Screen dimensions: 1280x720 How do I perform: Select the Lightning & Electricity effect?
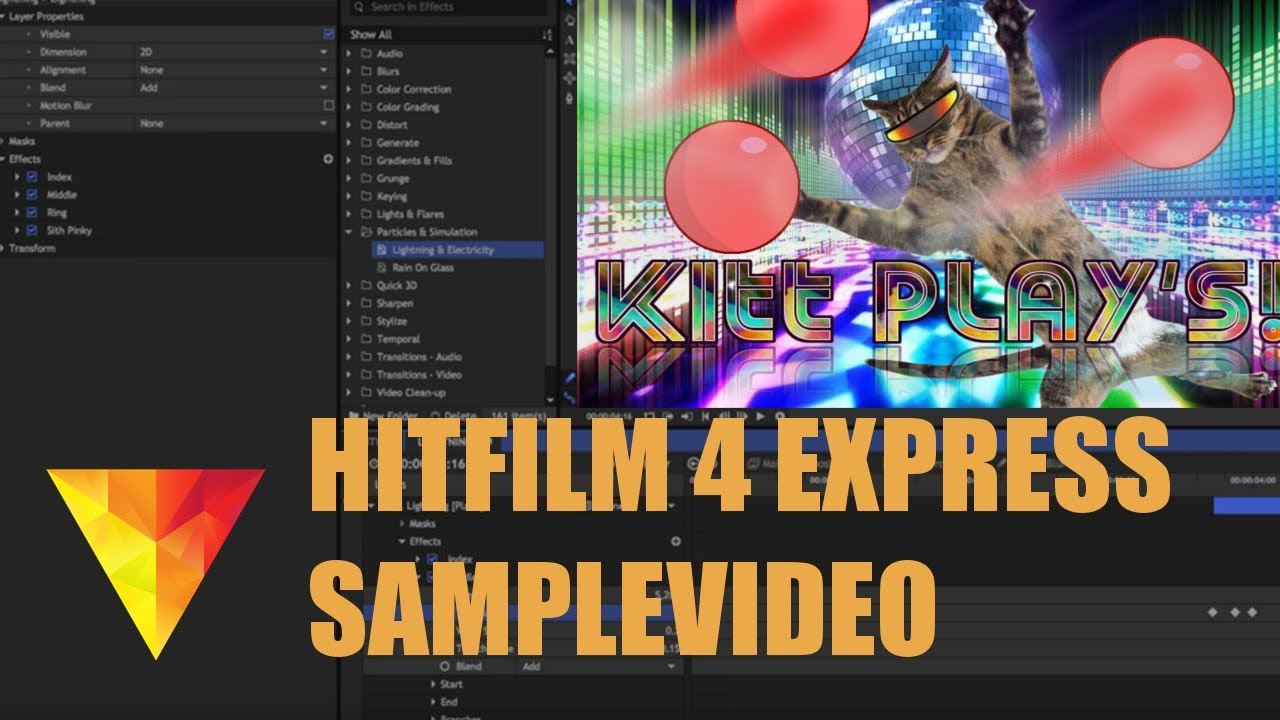443,250
